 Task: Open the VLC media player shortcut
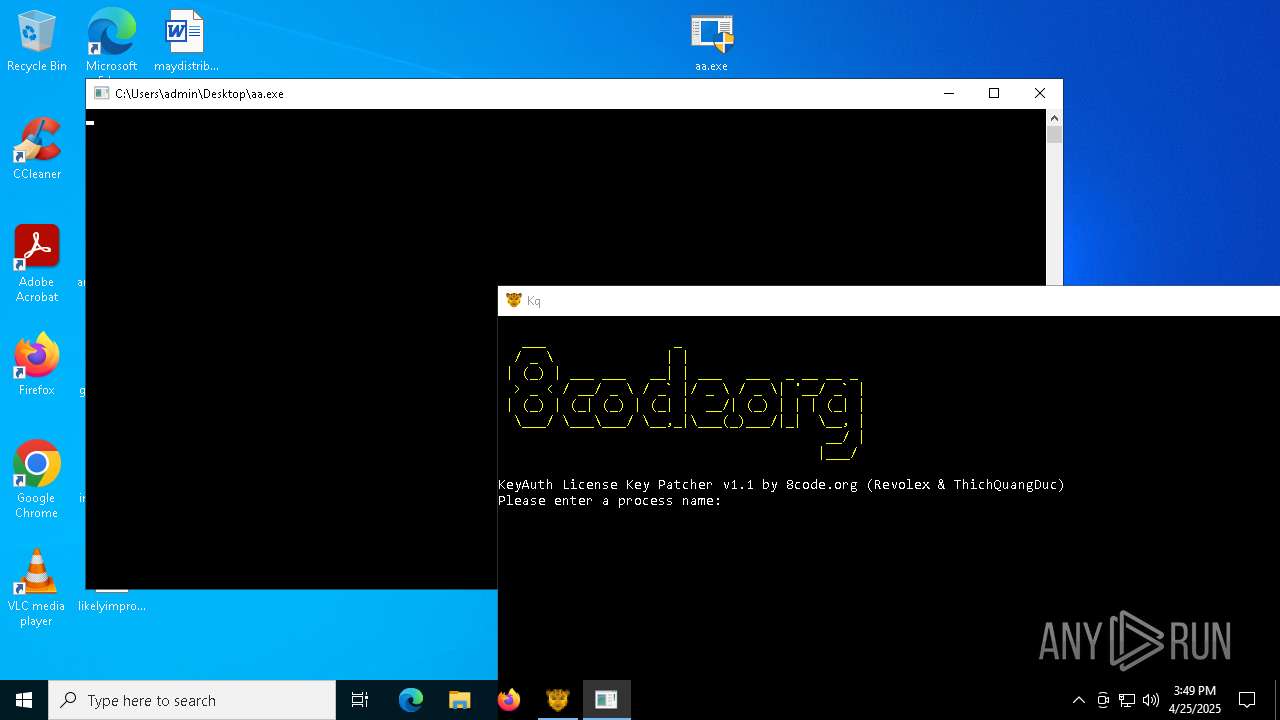pos(37,587)
